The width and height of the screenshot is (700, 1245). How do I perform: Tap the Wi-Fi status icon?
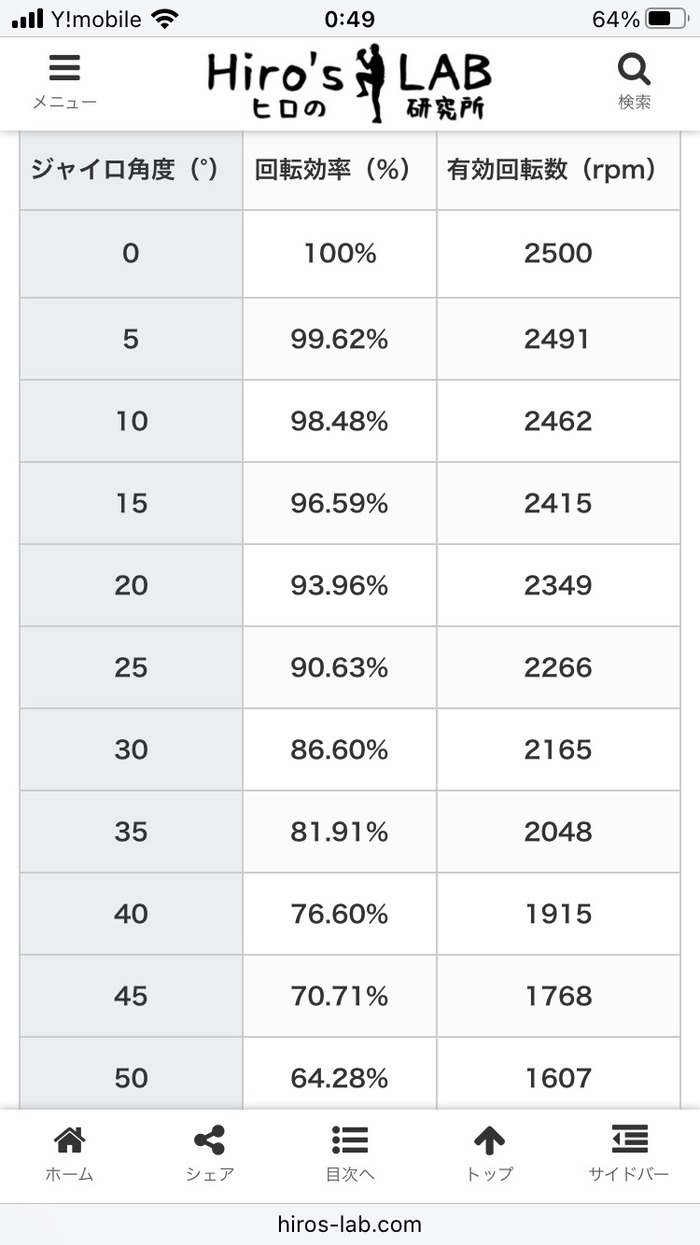tap(165, 18)
